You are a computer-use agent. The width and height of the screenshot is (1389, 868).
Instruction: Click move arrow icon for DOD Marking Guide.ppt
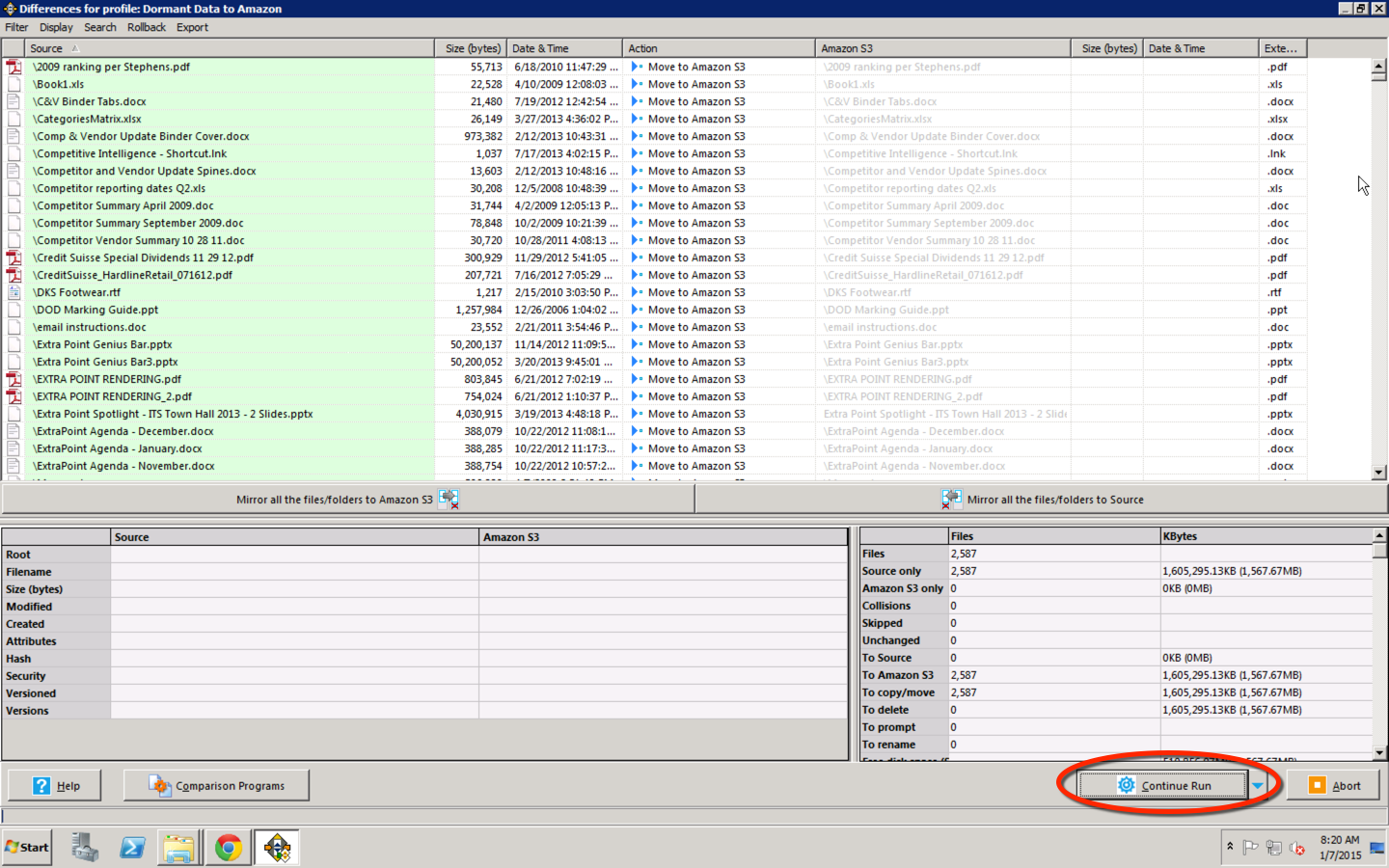pyautogui.click(x=637, y=310)
